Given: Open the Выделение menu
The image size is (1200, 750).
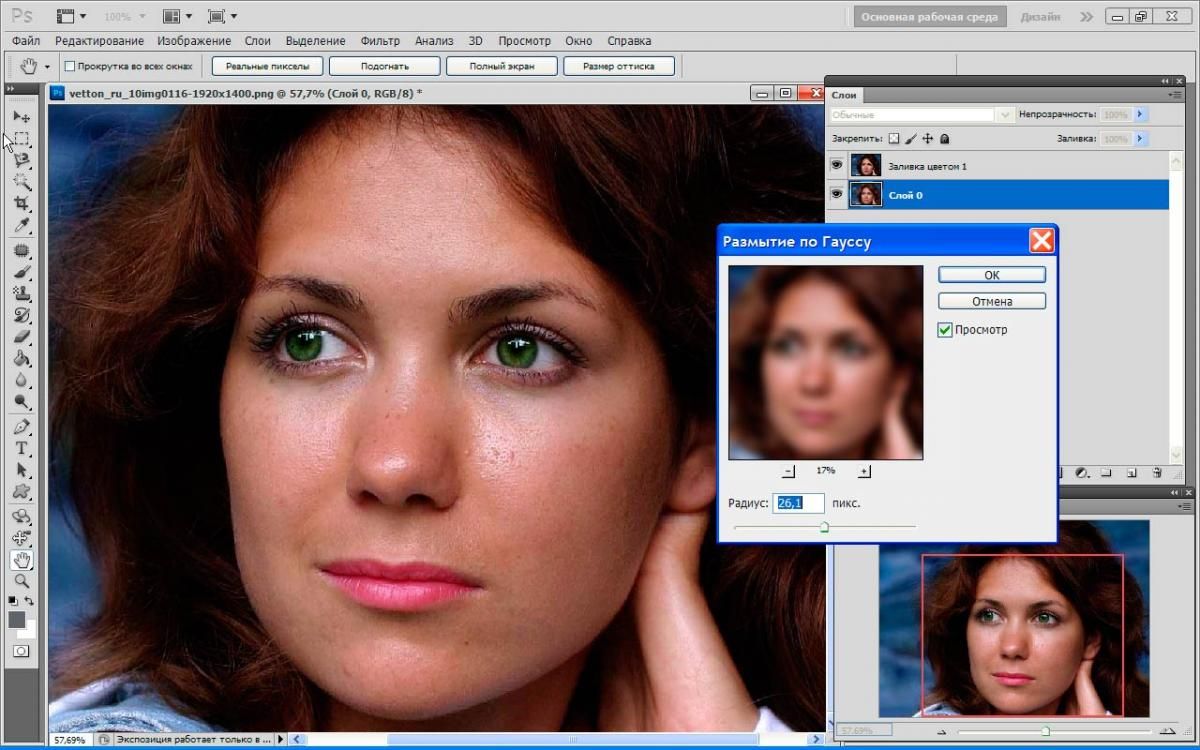Looking at the screenshot, I should coord(315,41).
